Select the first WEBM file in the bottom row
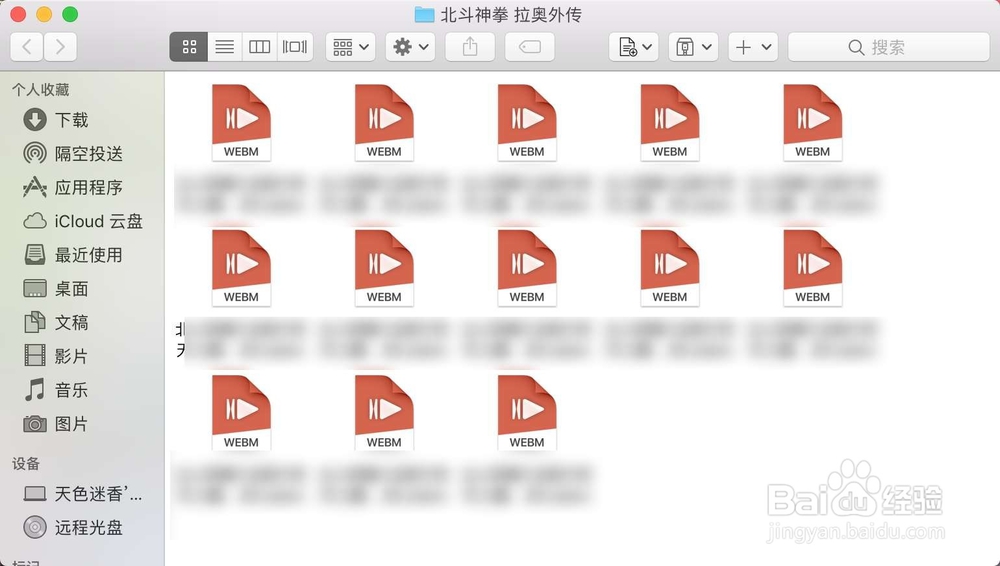 pyautogui.click(x=241, y=413)
